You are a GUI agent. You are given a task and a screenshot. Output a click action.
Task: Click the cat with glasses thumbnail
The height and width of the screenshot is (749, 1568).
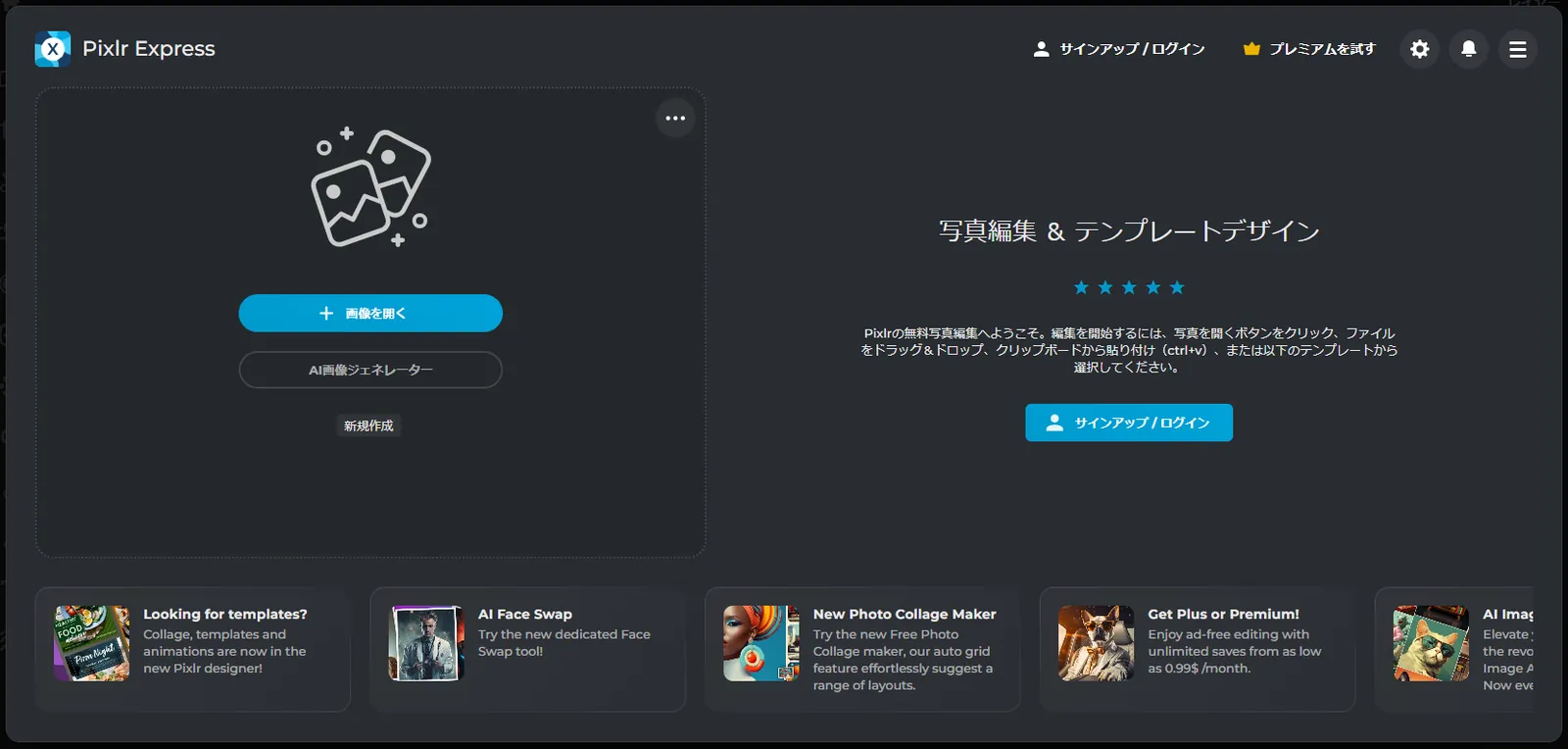tap(1432, 643)
